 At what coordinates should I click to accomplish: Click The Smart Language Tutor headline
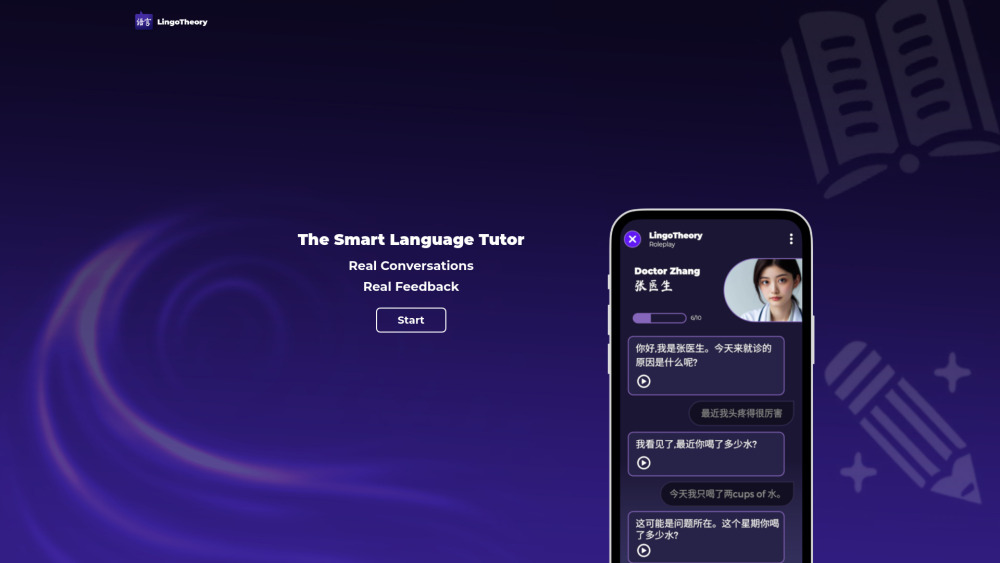coord(411,240)
